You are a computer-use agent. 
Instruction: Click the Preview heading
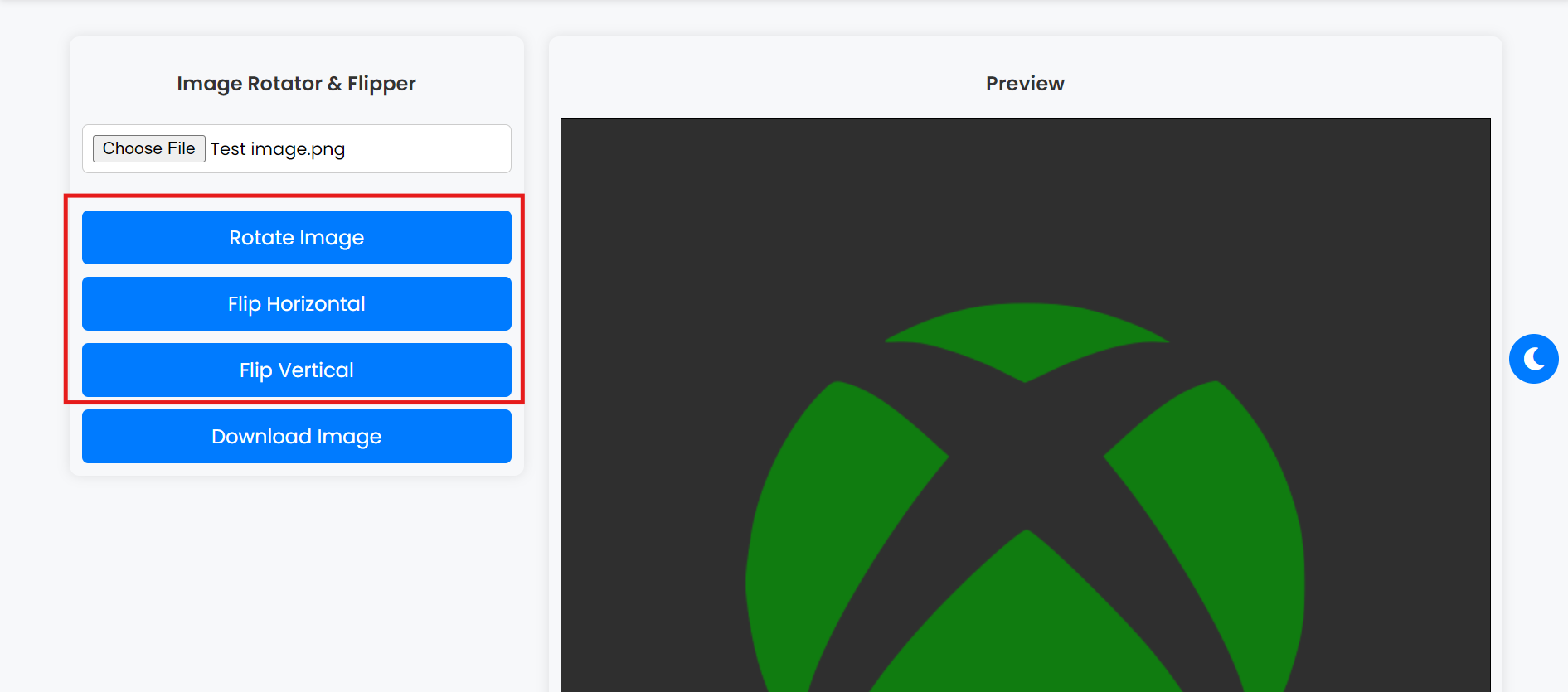coord(1025,84)
